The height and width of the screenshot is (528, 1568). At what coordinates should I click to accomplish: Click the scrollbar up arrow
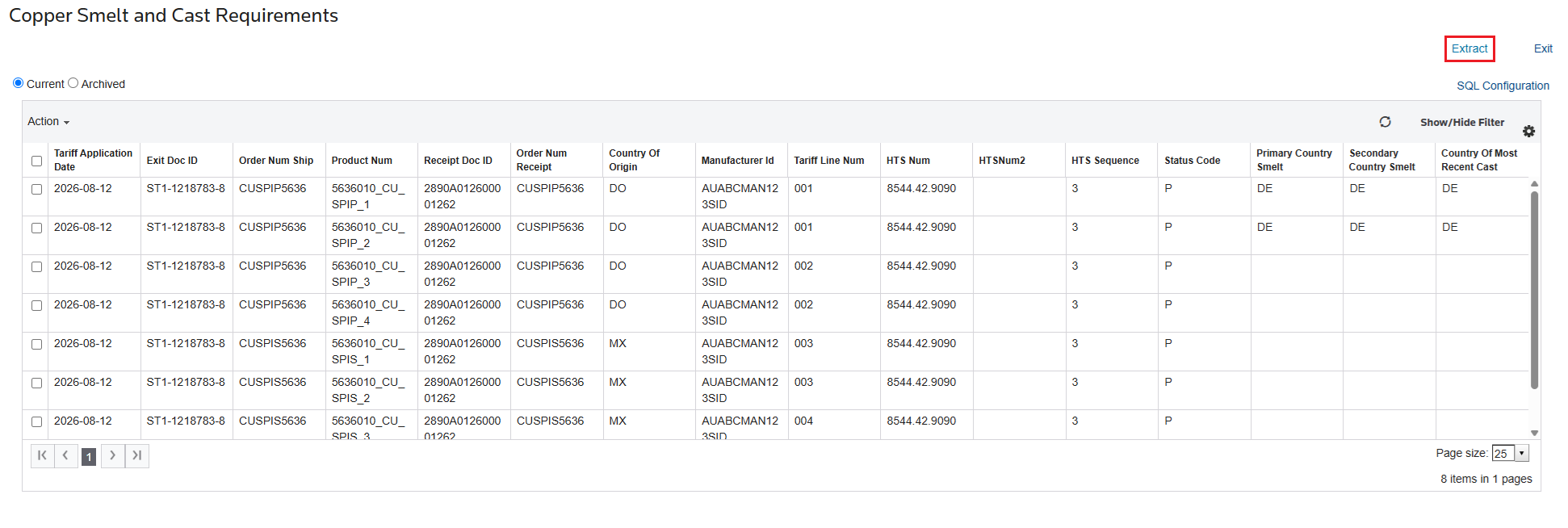[x=1534, y=184]
